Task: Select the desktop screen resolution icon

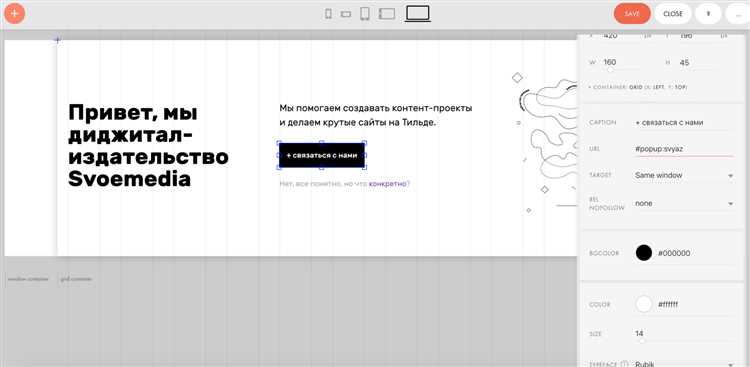Action: [x=418, y=14]
